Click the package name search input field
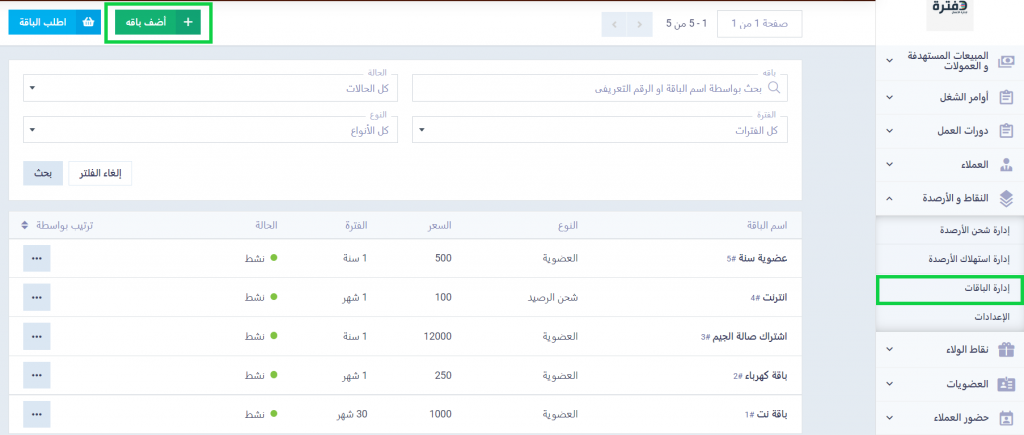This screenshot has height=435, width=1024. click(600, 89)
